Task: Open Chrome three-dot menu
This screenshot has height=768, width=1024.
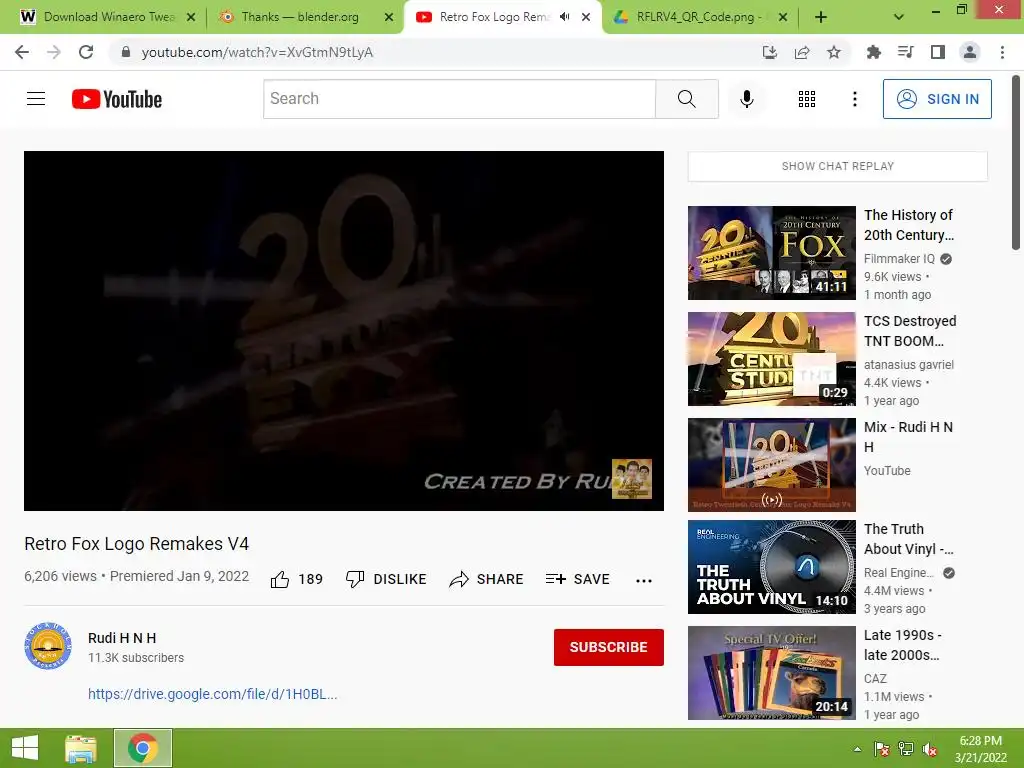Action: (x=1002, y=52)
